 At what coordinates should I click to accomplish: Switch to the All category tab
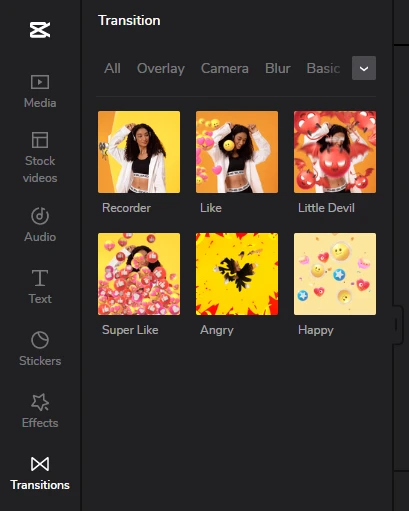tap(112, 68)
